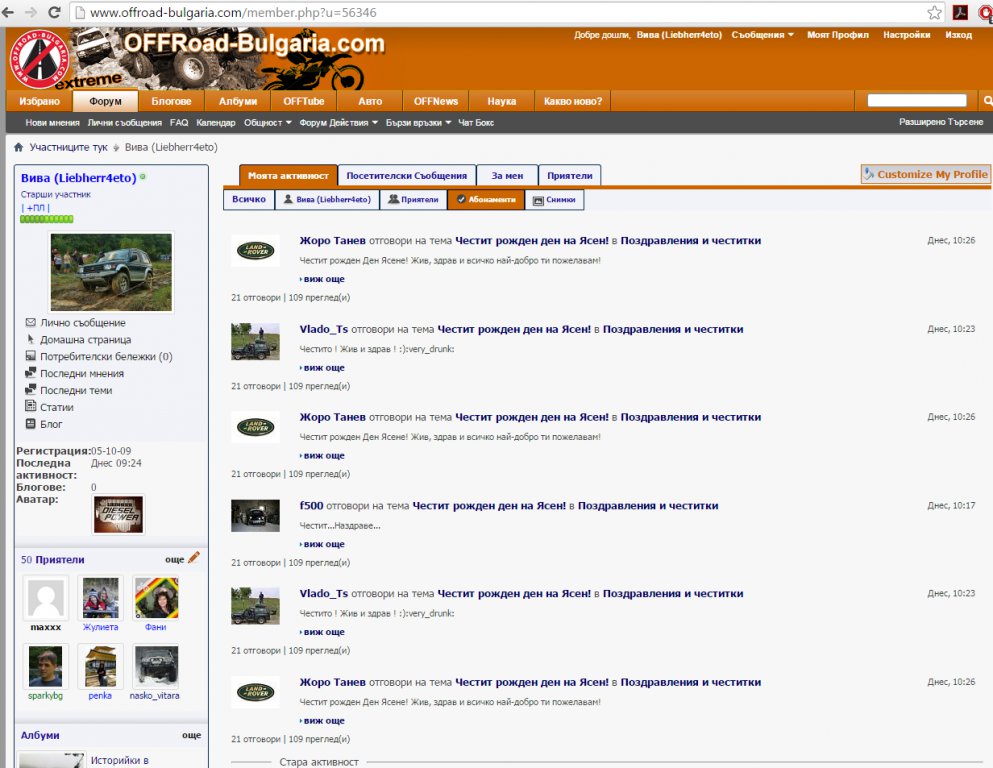Viewport: 993px width, 768px height.
Task: Click the Customize My Profile button
Action: point(925,174)
